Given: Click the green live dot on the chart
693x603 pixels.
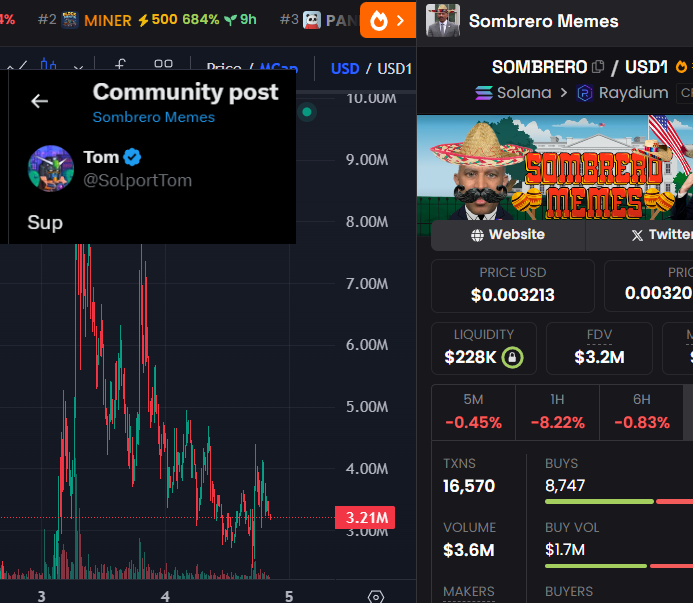Looking at the screenshot, I should tap(307, 112).
